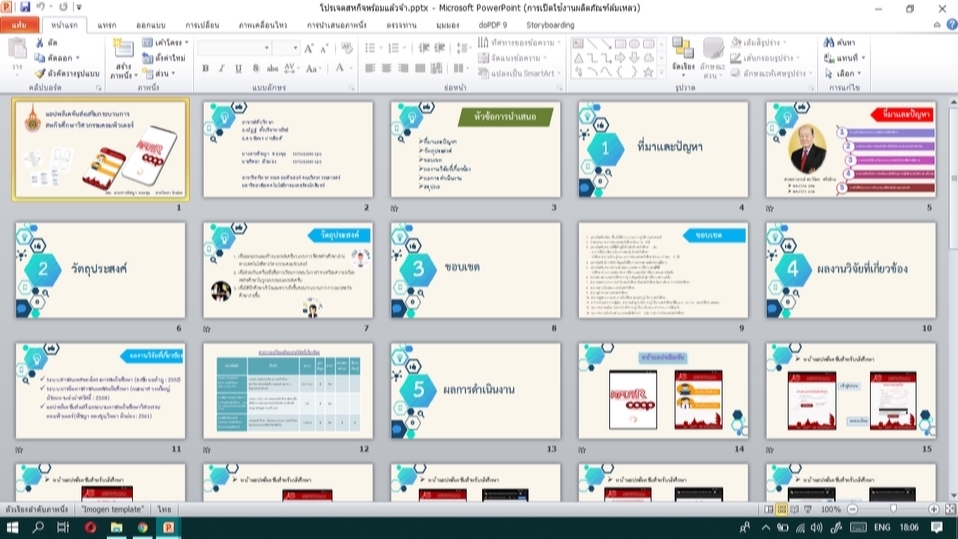The height and width of the screenshot is (539, 958).
Task: Open the font name combo box
Action: pos(234,48)
